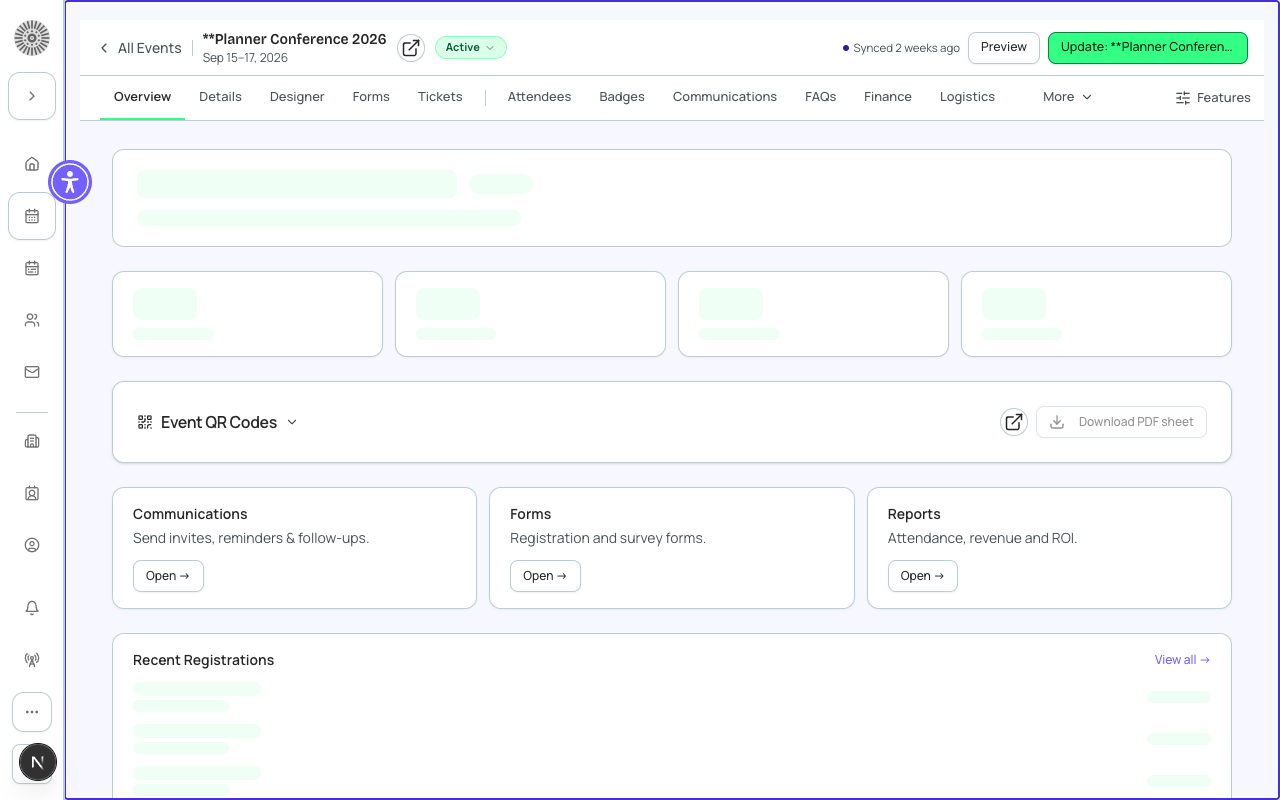Switch to the Attendees tab
1280x800 pixels.
point(539,97)
